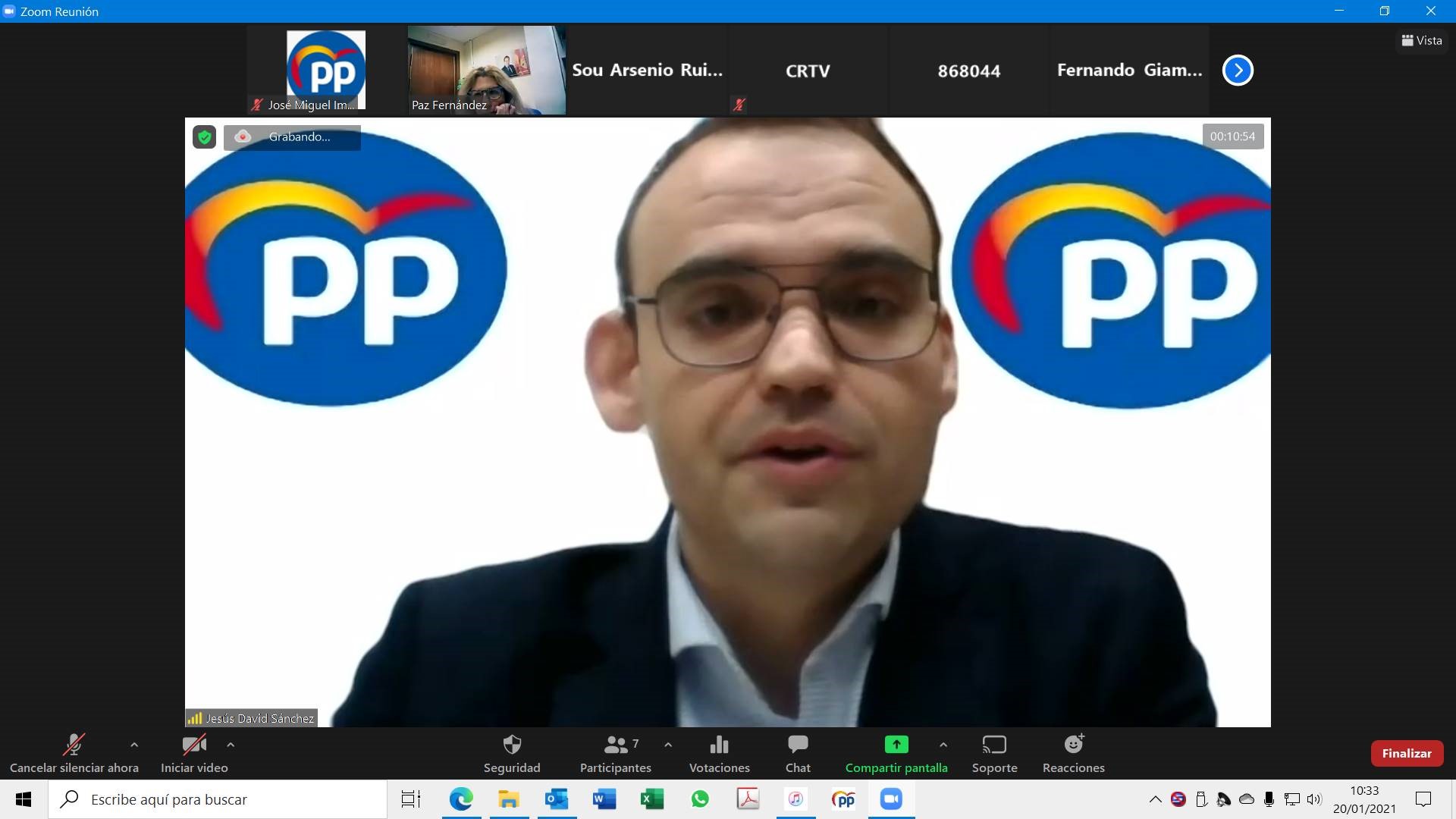Click the Escribe aquí para buscar field

point(218,799)
